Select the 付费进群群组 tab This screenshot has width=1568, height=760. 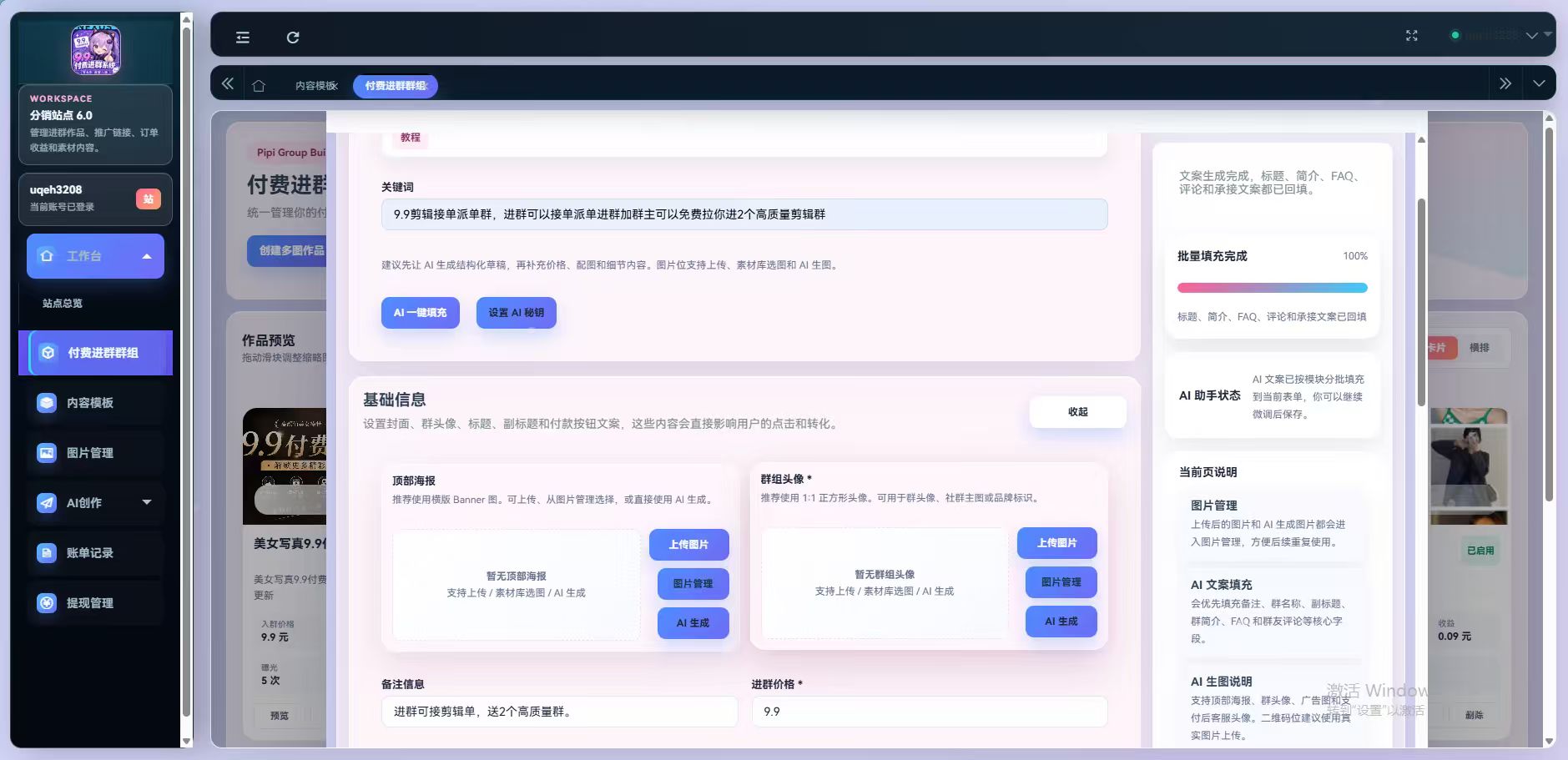(x=396, y=86)
